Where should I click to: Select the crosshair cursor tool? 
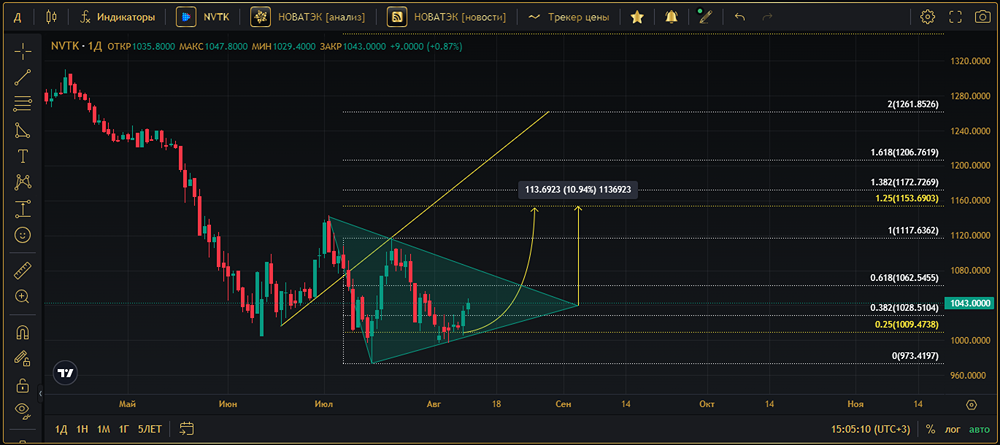[23, 50]
